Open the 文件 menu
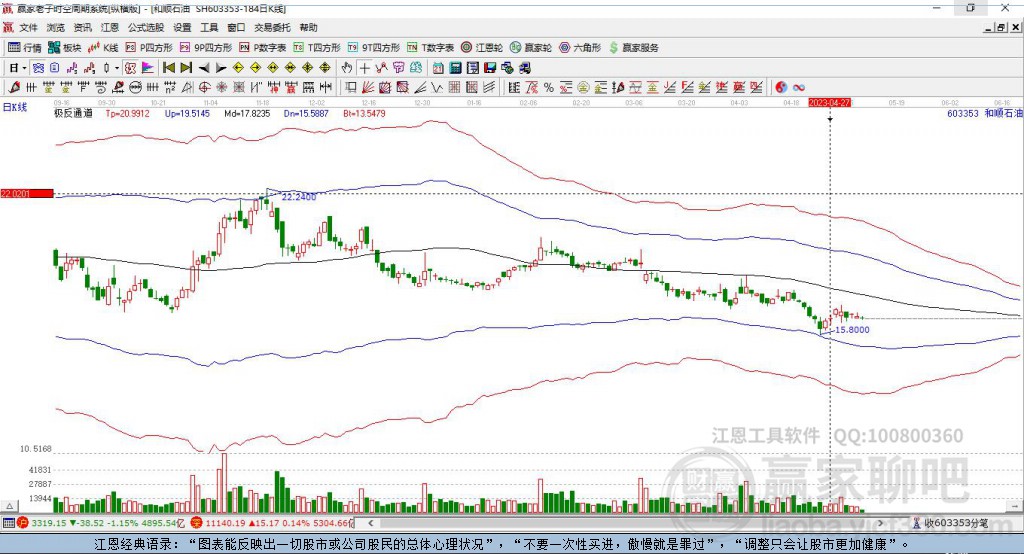 (28, 27)
